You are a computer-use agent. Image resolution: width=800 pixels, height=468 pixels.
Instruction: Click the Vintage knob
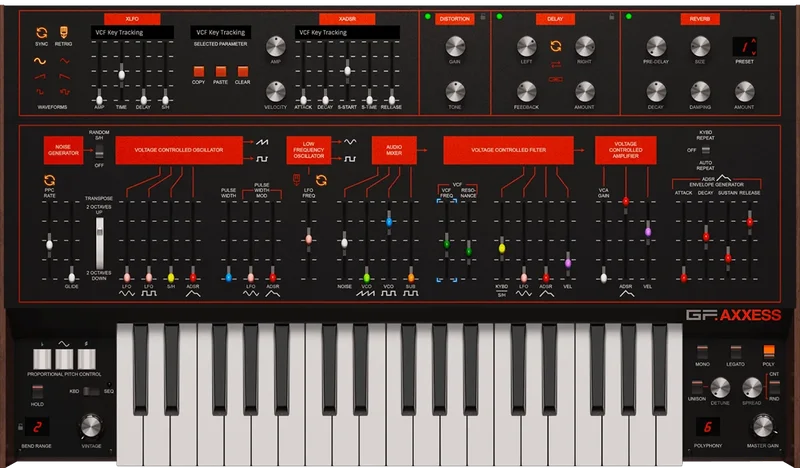[x=91, y=426]
